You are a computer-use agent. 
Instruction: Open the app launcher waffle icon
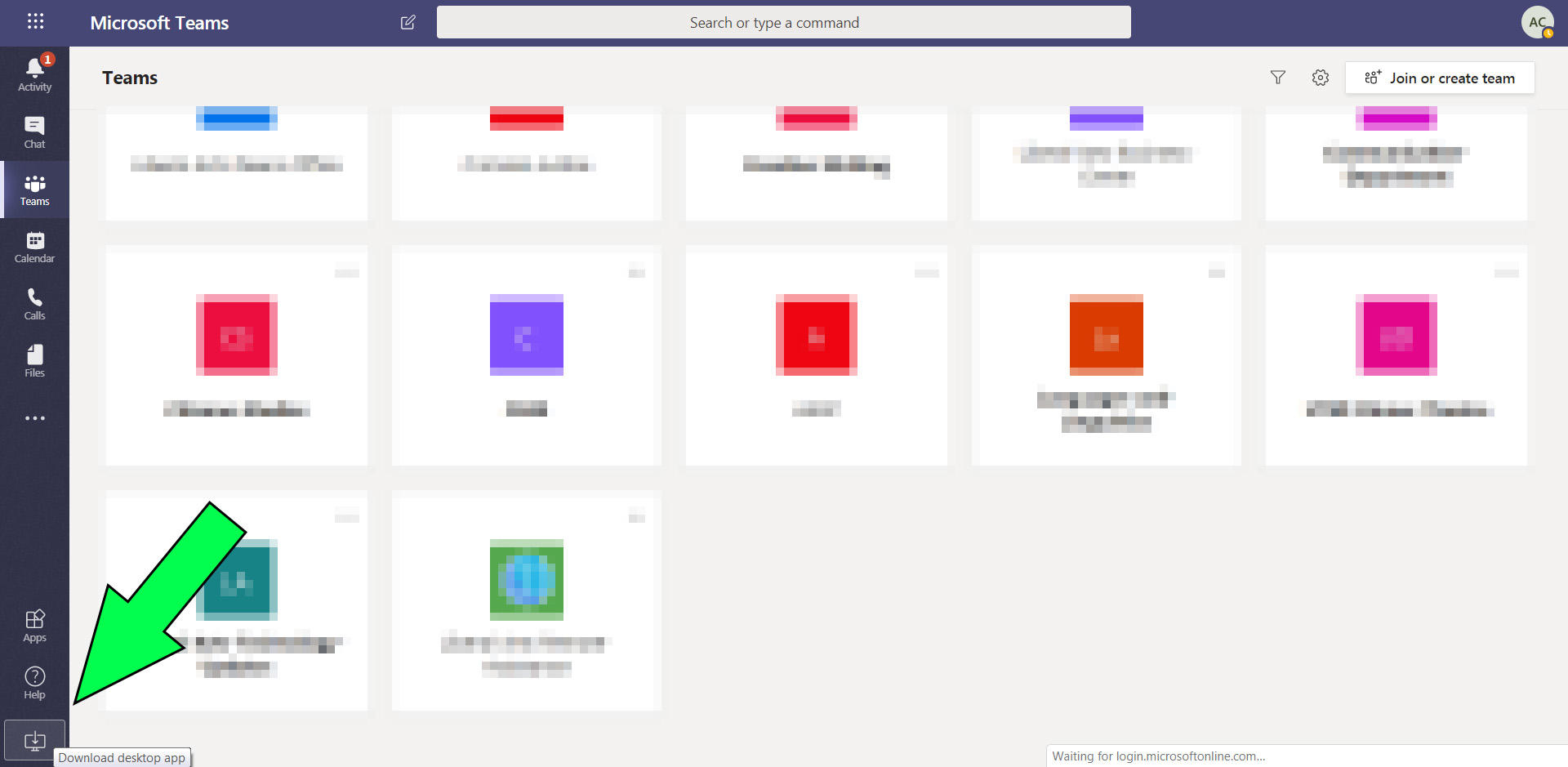pyautogui.click(x=35, y=22)
